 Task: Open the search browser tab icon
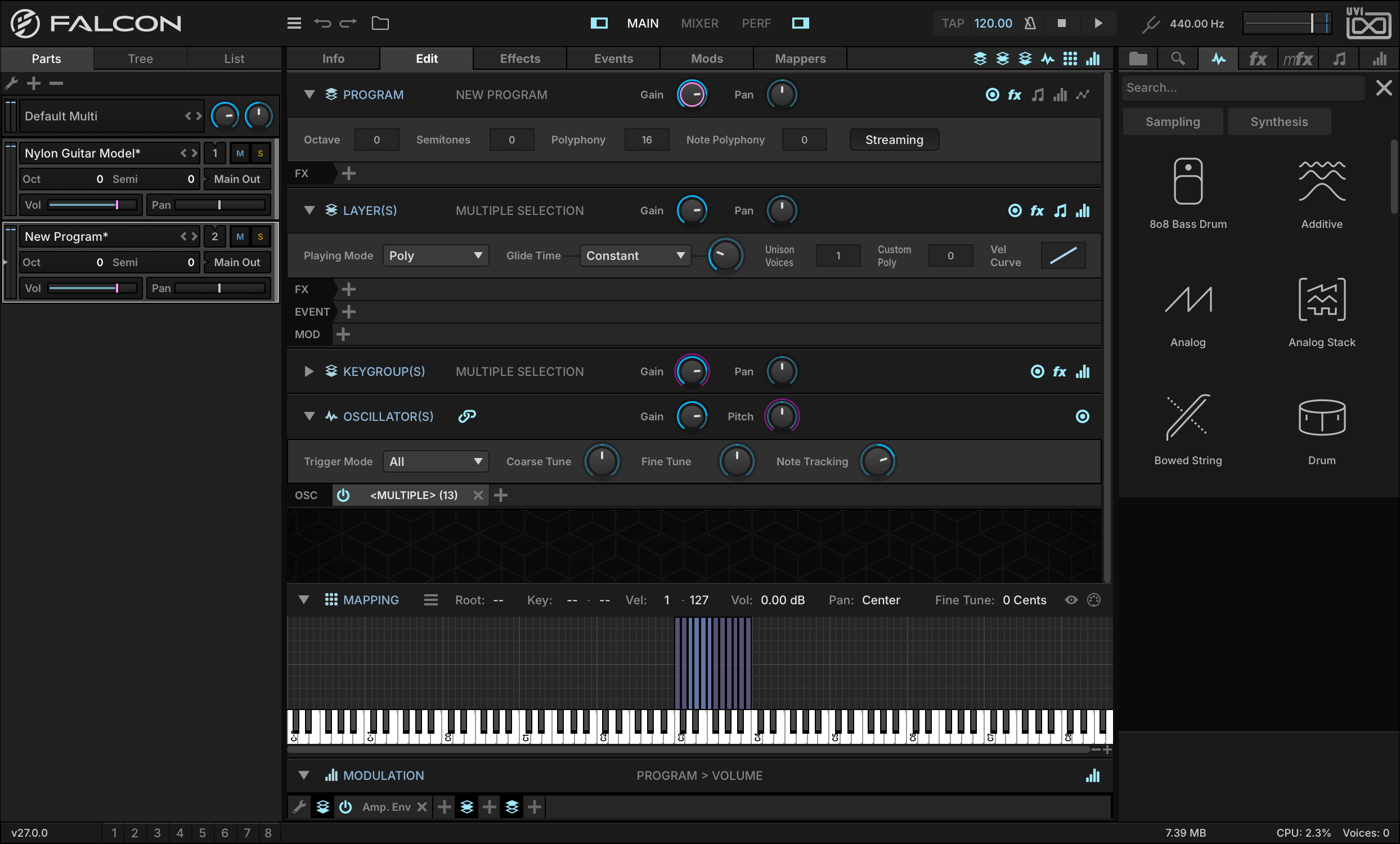tap(1178, 59)
